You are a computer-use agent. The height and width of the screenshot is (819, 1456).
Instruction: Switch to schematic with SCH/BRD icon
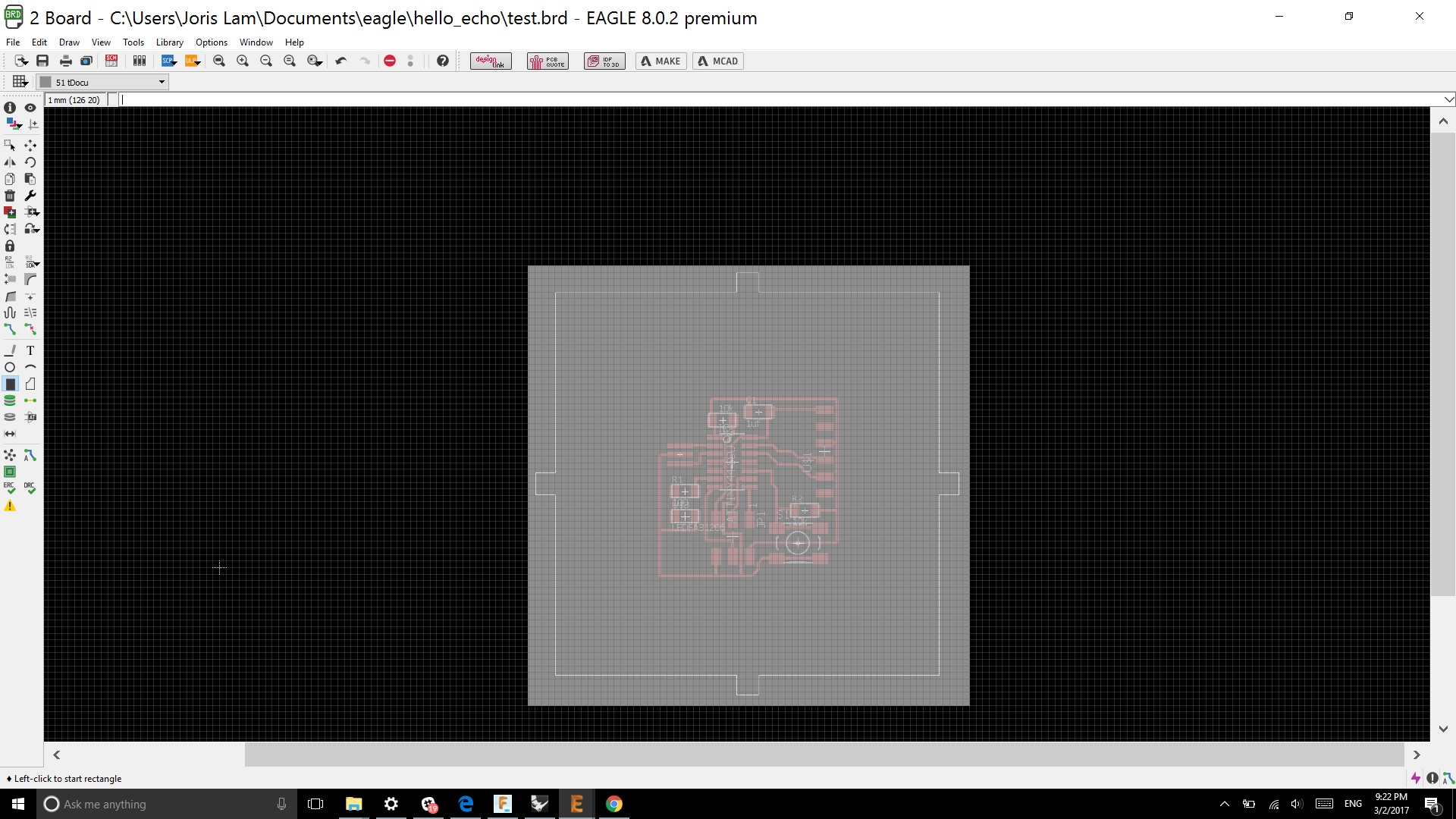point(111,61)
